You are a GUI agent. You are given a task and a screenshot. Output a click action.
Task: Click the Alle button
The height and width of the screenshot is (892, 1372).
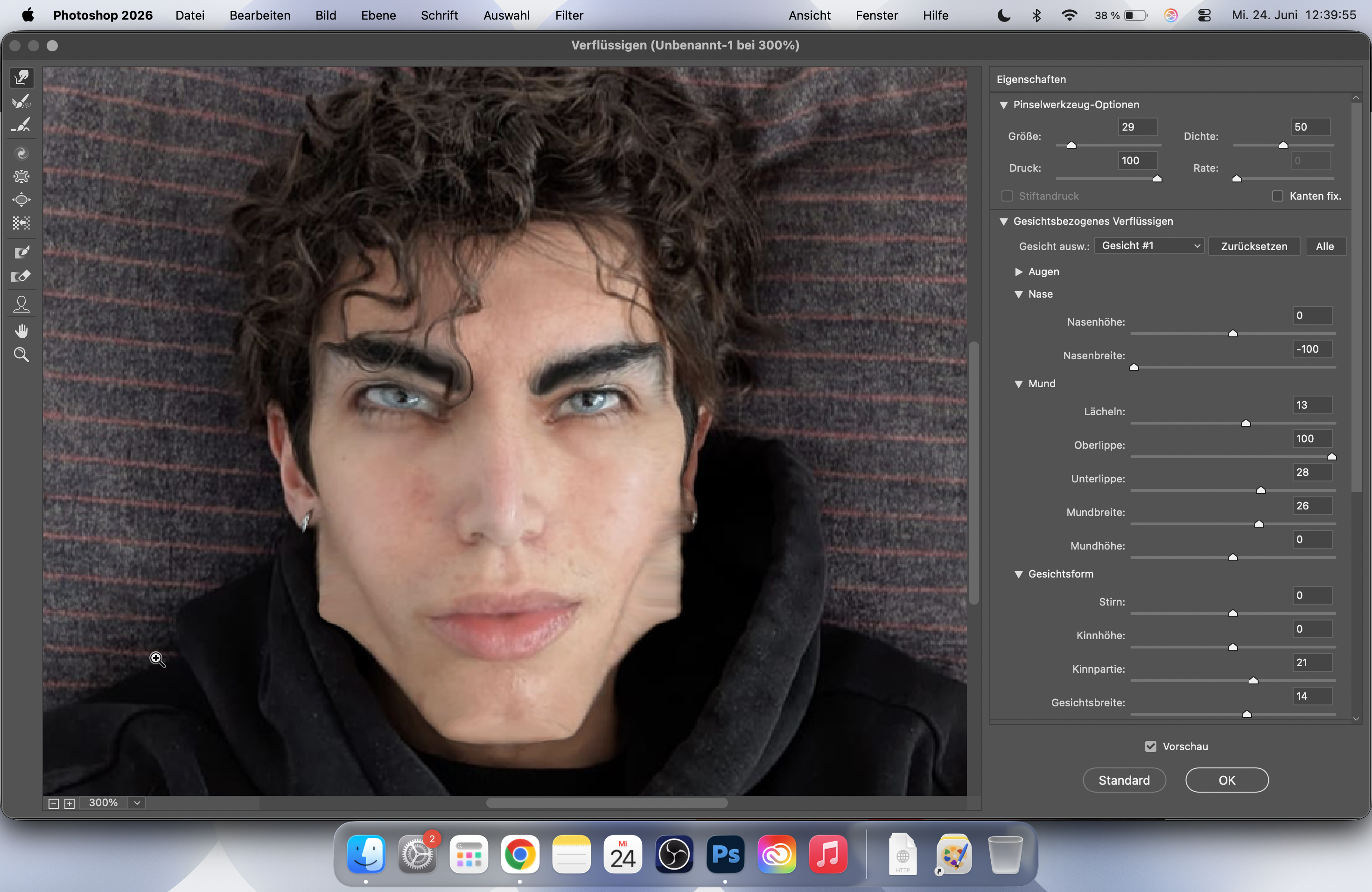pos(1325,246)
